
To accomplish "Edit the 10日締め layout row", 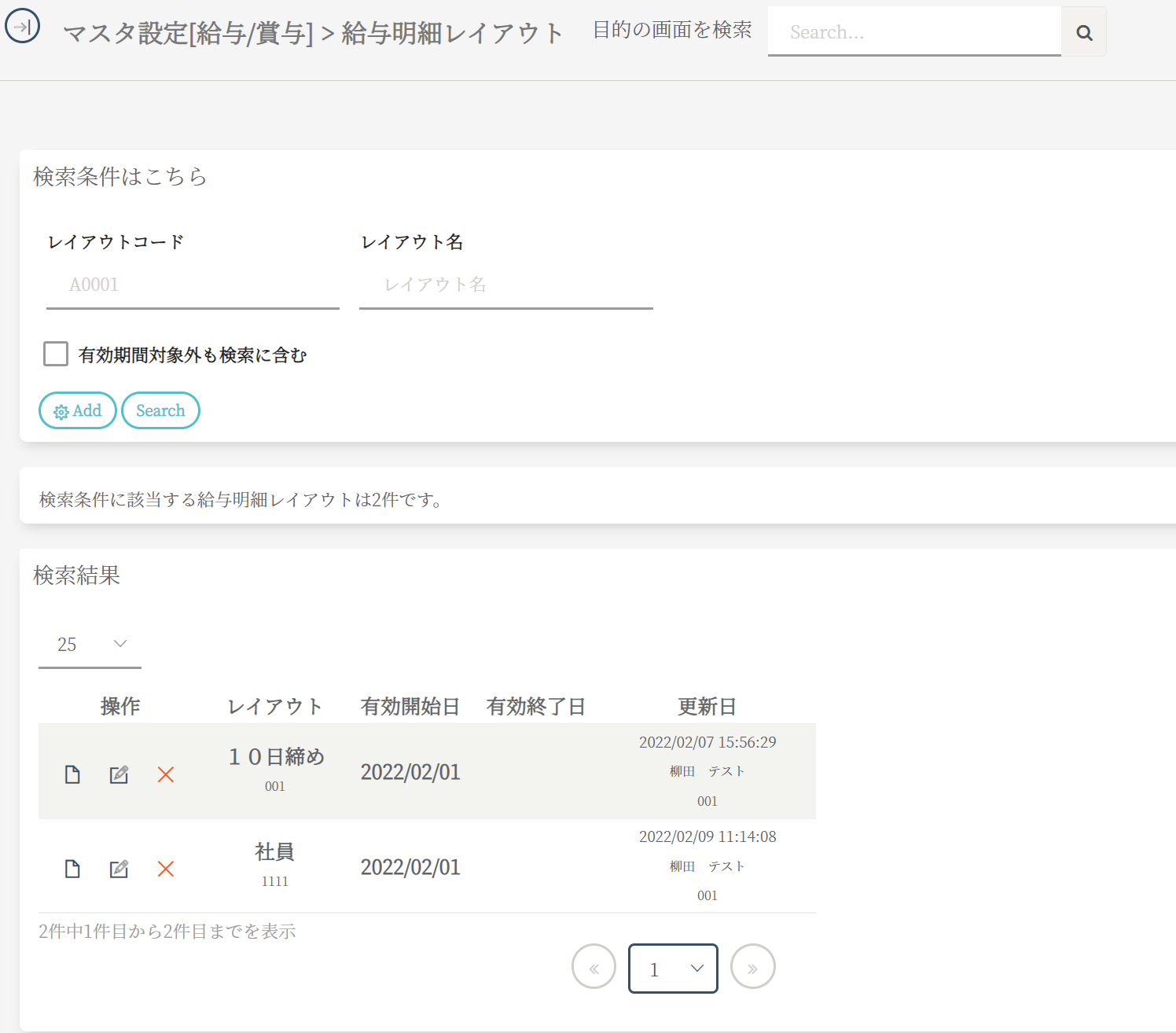I will [x=119, y=774].
